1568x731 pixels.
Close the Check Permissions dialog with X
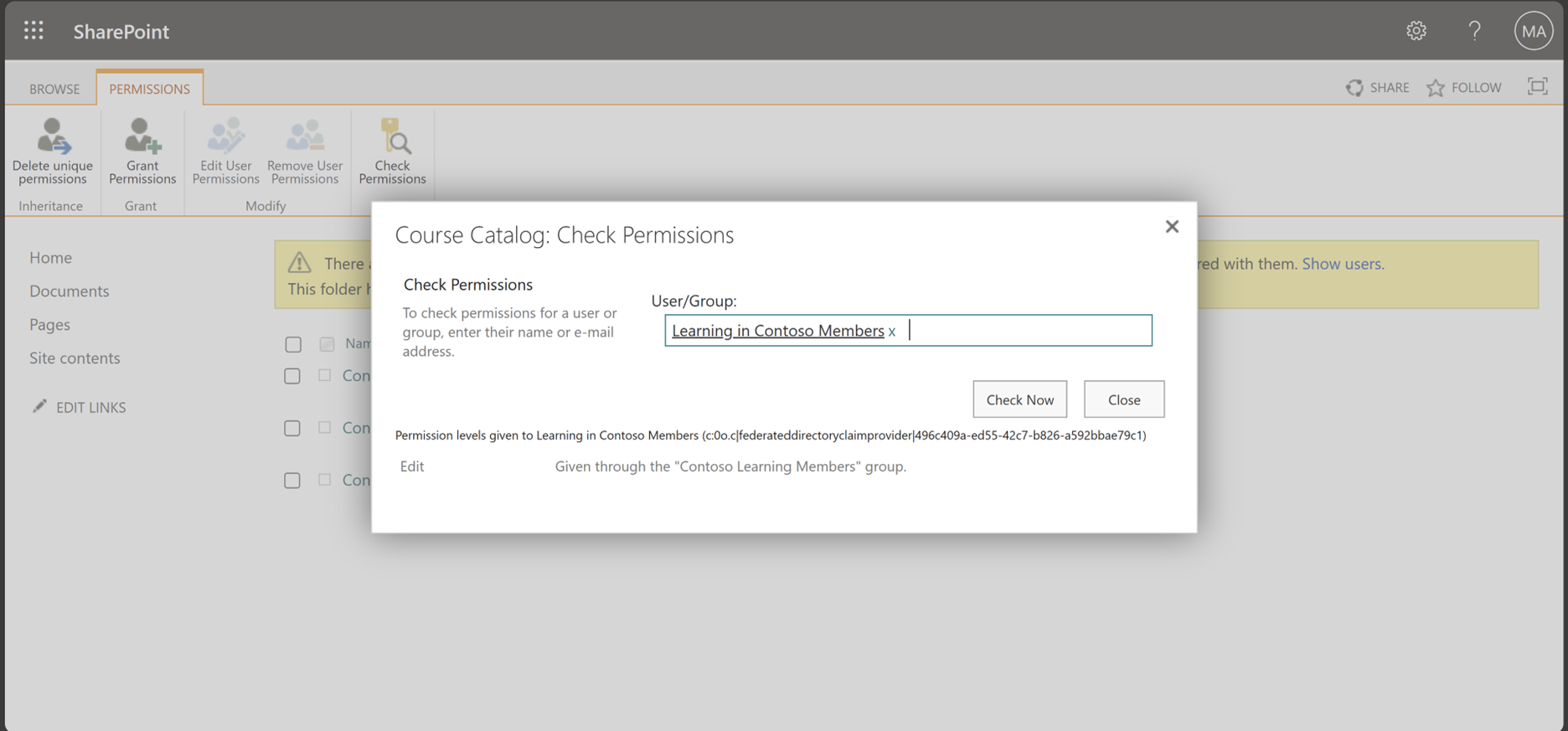point(1172,227)
